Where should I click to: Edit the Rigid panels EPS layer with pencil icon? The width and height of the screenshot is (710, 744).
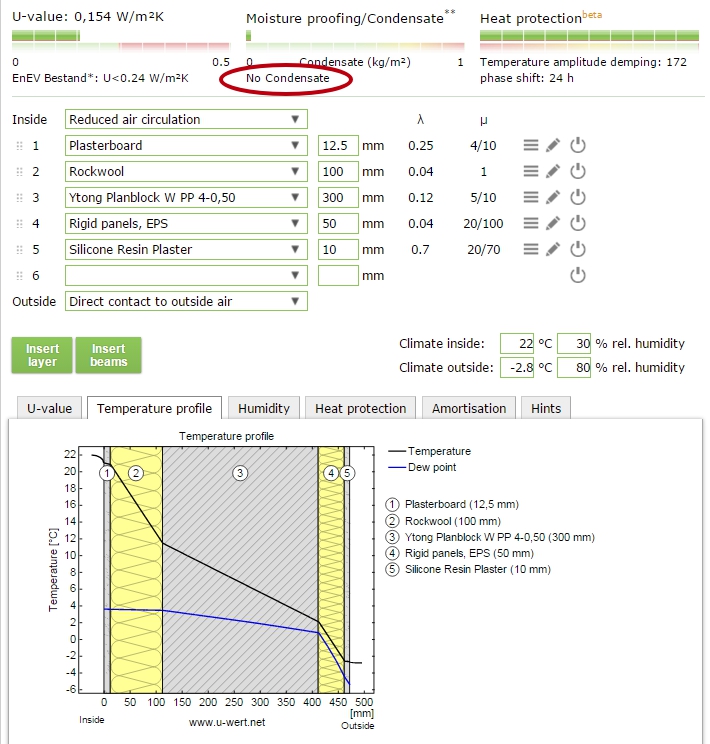[553, 223]
